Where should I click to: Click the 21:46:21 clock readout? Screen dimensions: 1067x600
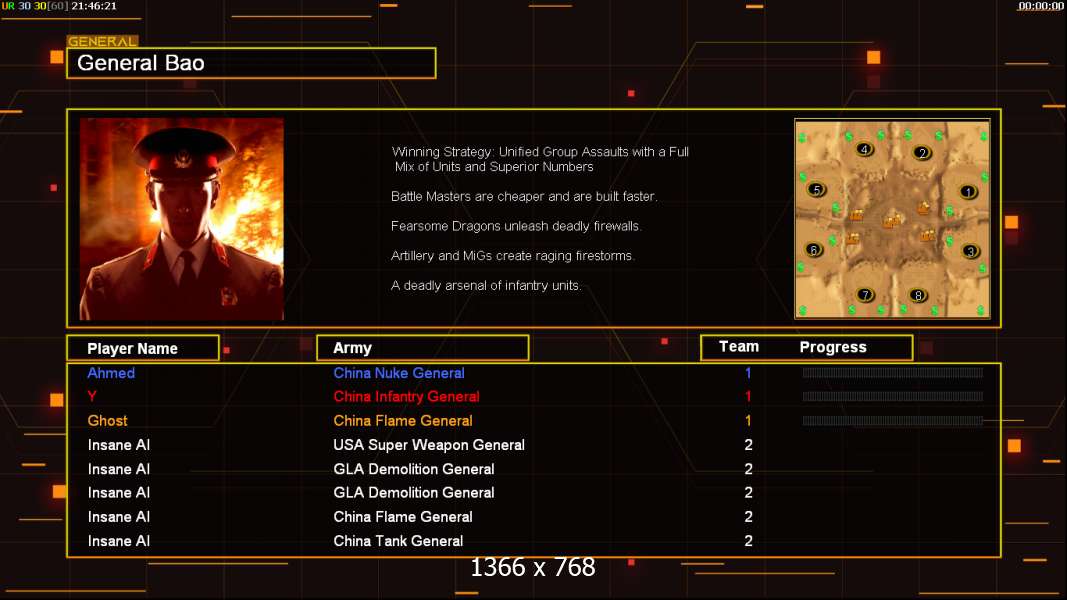pyautogui.click(x=94, y=6)
